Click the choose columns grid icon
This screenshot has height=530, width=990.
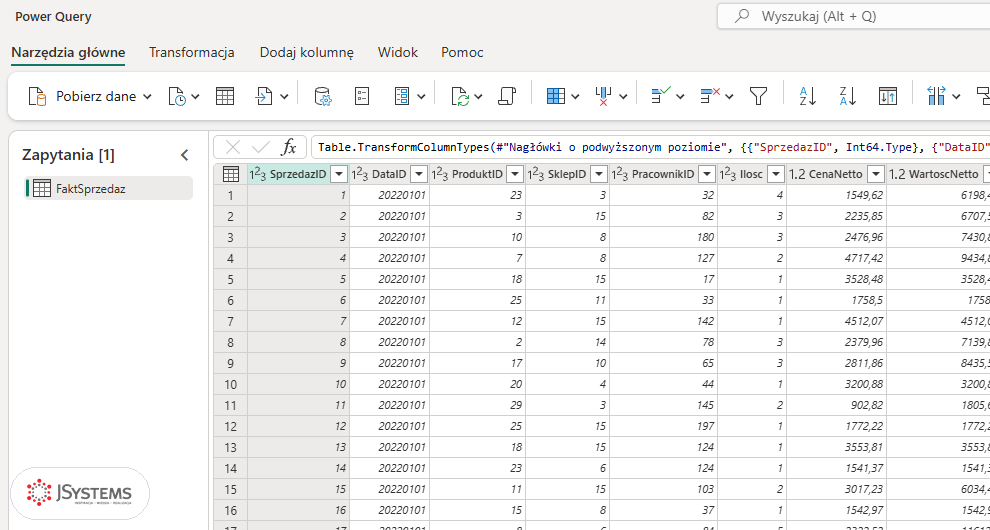[556, 97]
